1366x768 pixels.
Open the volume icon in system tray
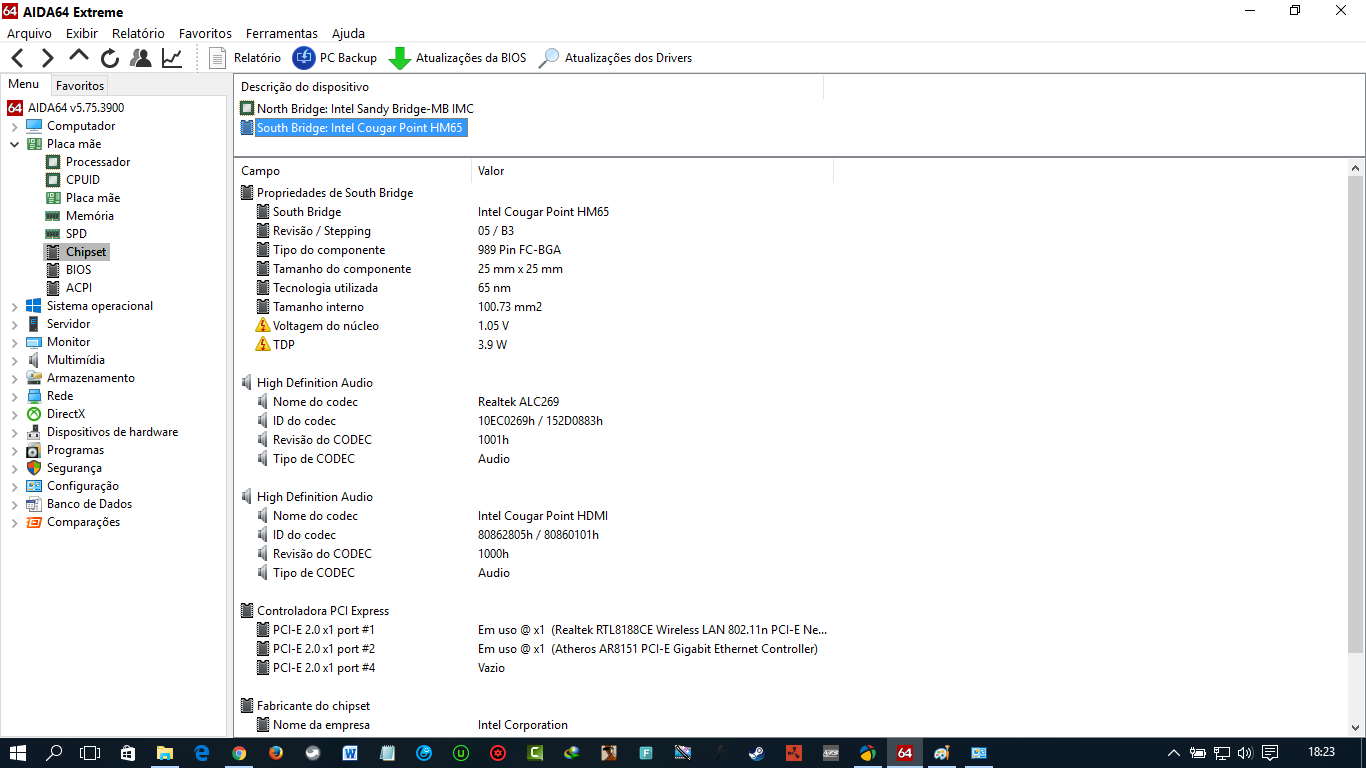tap(1245, 752)
